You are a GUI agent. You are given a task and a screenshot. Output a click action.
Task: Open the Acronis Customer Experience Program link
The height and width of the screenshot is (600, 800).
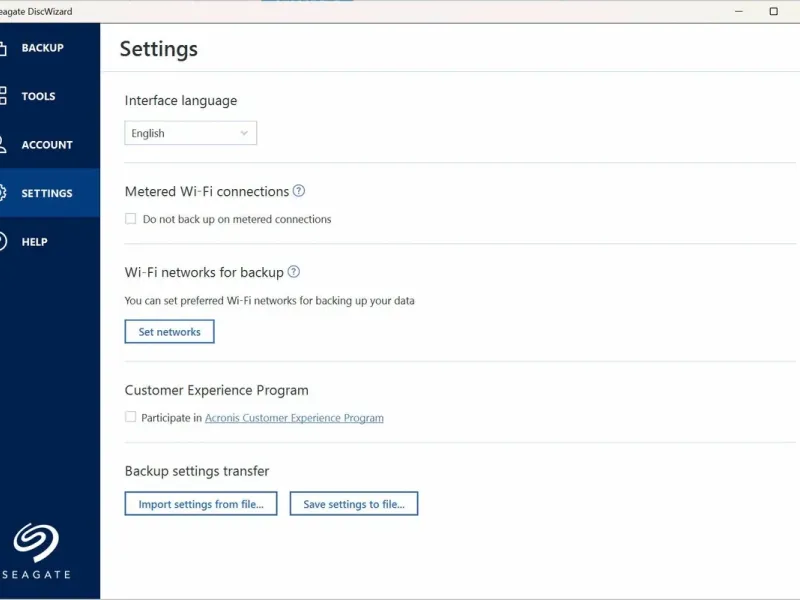294,418
